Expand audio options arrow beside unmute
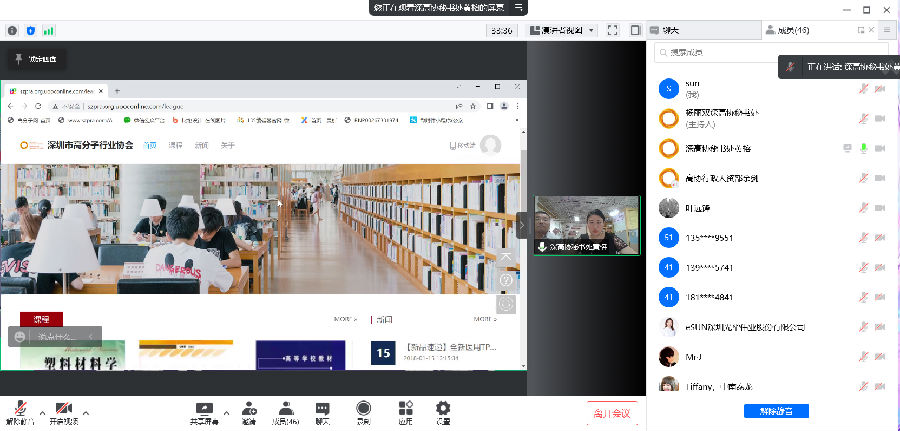 (x=42, y=412)
